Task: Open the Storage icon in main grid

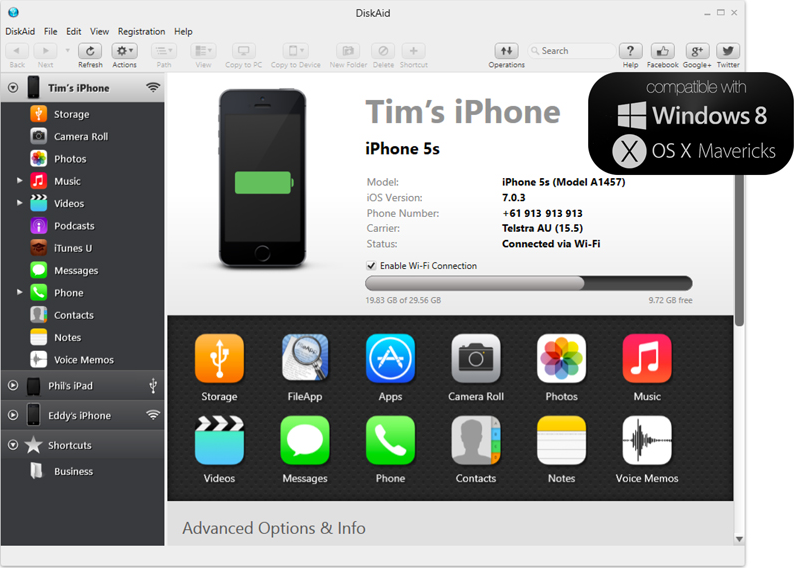Action: click(219, 359)
